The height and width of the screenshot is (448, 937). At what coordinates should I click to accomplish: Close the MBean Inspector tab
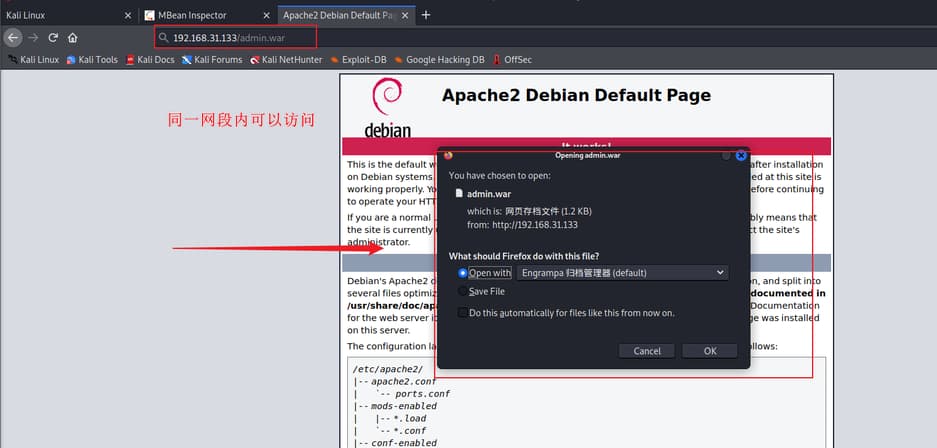coord(265,16)
